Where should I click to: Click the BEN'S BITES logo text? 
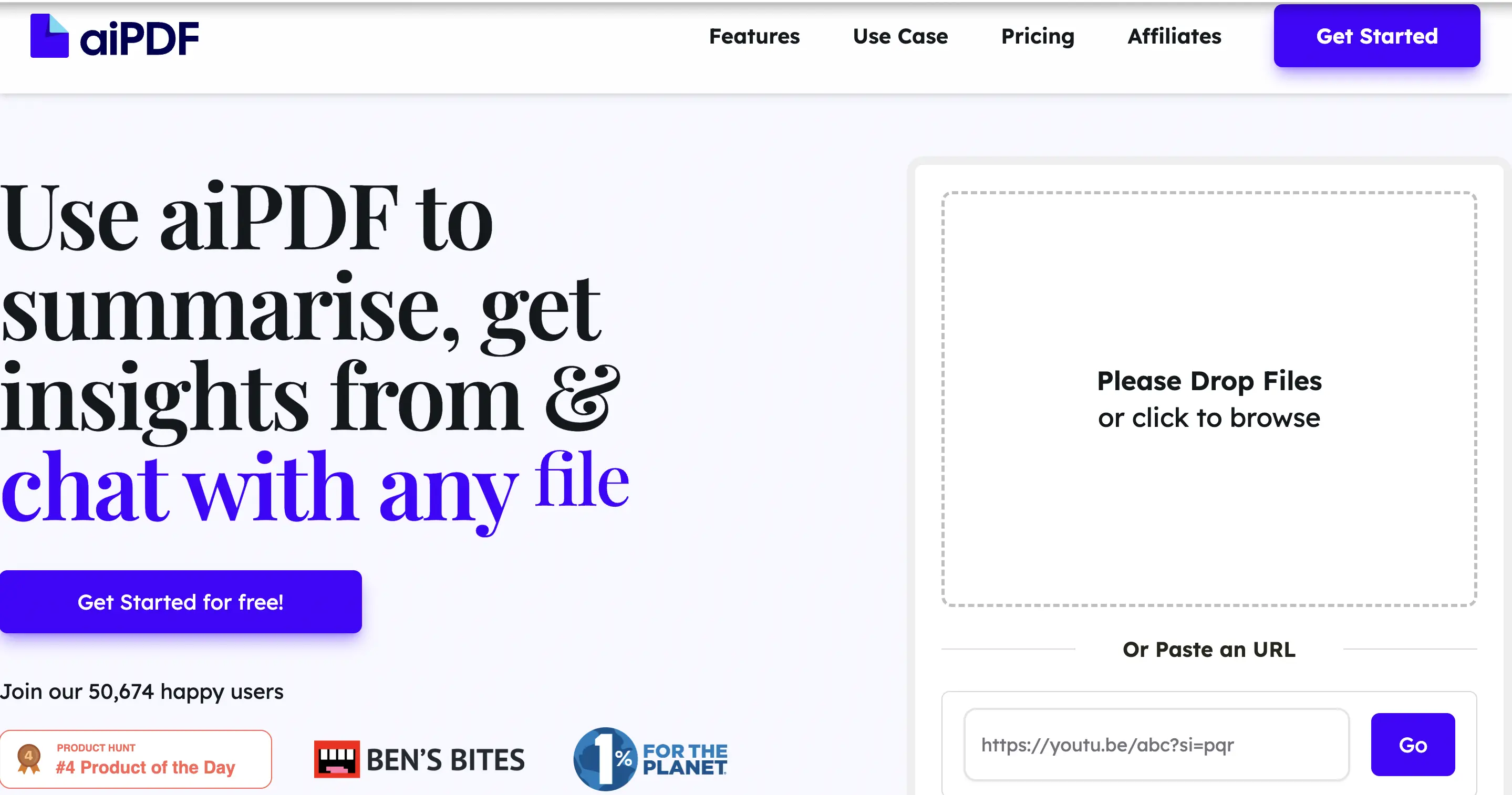445,760
